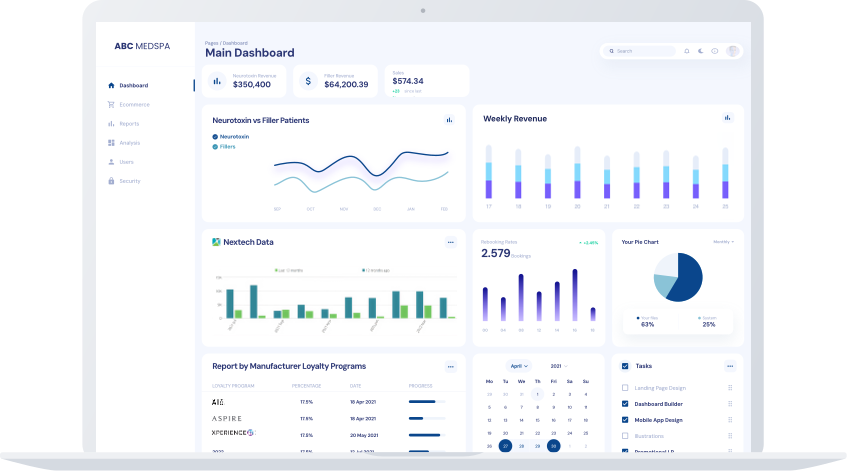Click the info icon beside the avatar
Image resolution: width=847 pixels, height=471 pixels.
[x=715, y=51]
